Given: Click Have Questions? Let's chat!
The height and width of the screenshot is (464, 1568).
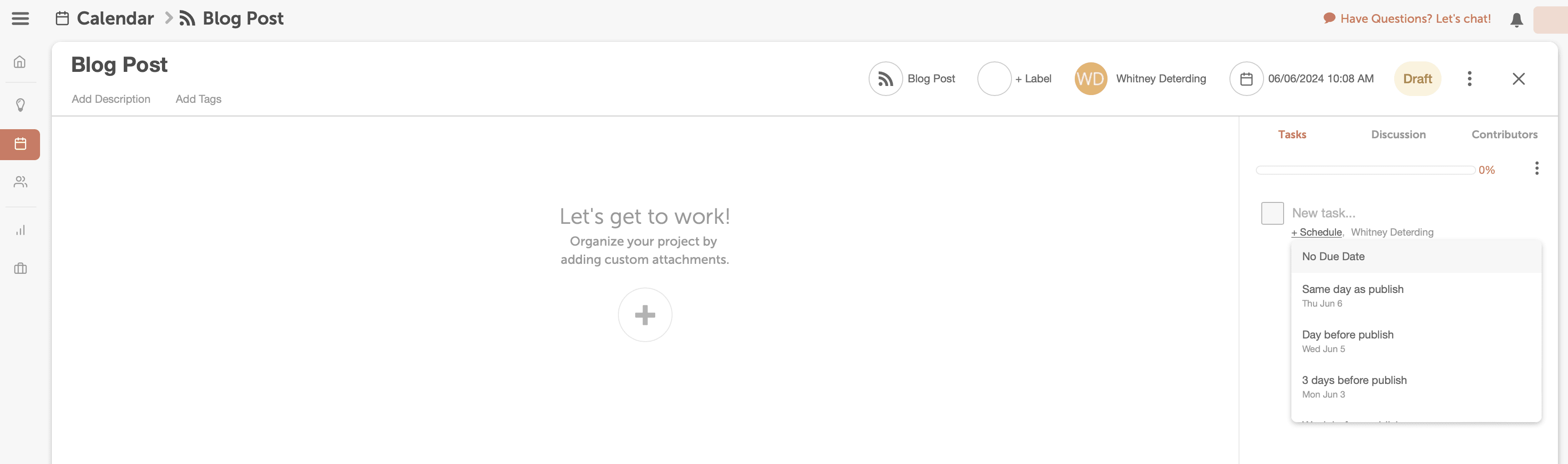Looking at the screenshot, I should tap(1407, 19).
